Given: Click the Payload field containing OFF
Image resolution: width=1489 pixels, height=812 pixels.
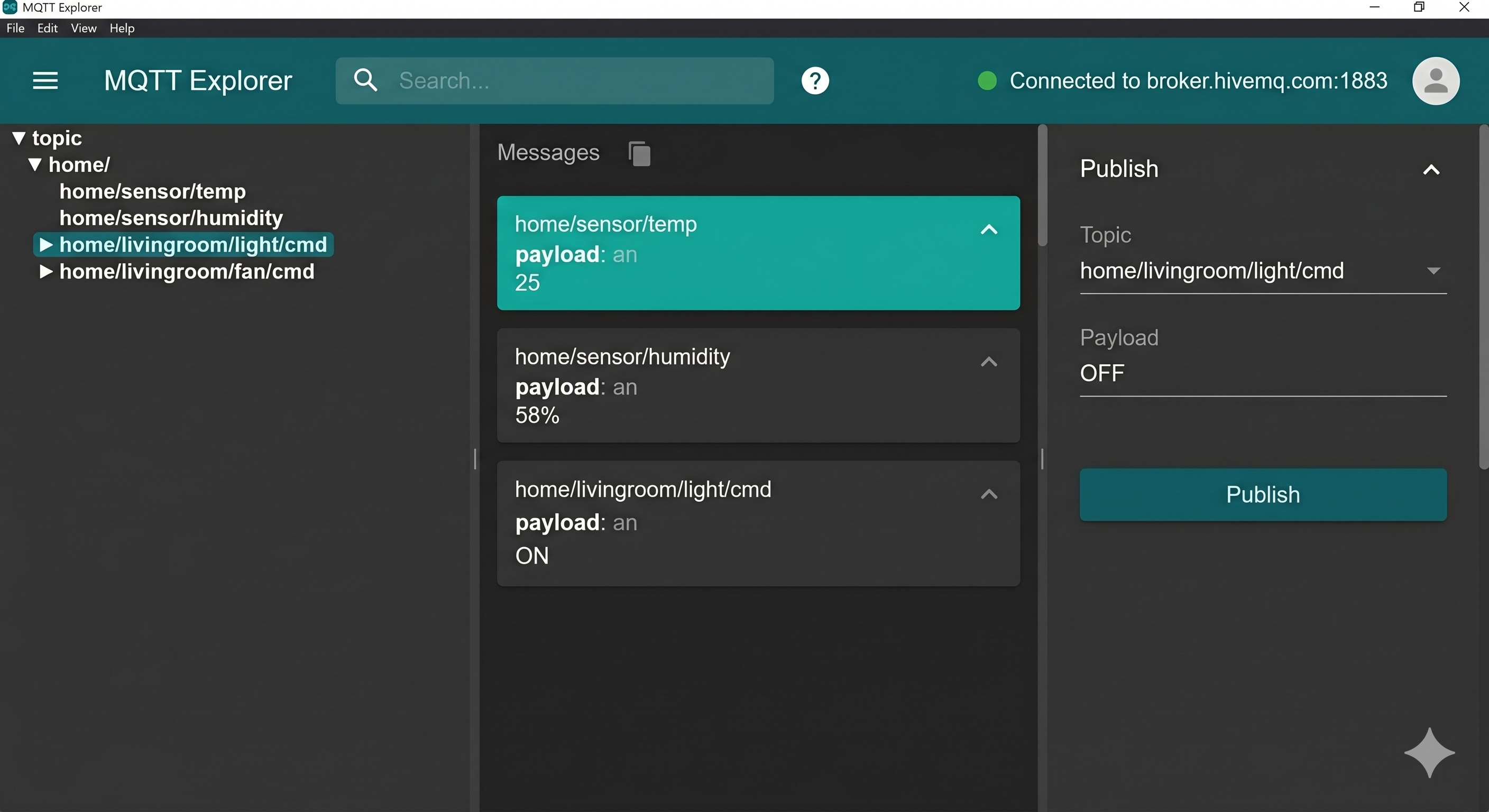Looking at the screenshot, I should (1263, 373).
